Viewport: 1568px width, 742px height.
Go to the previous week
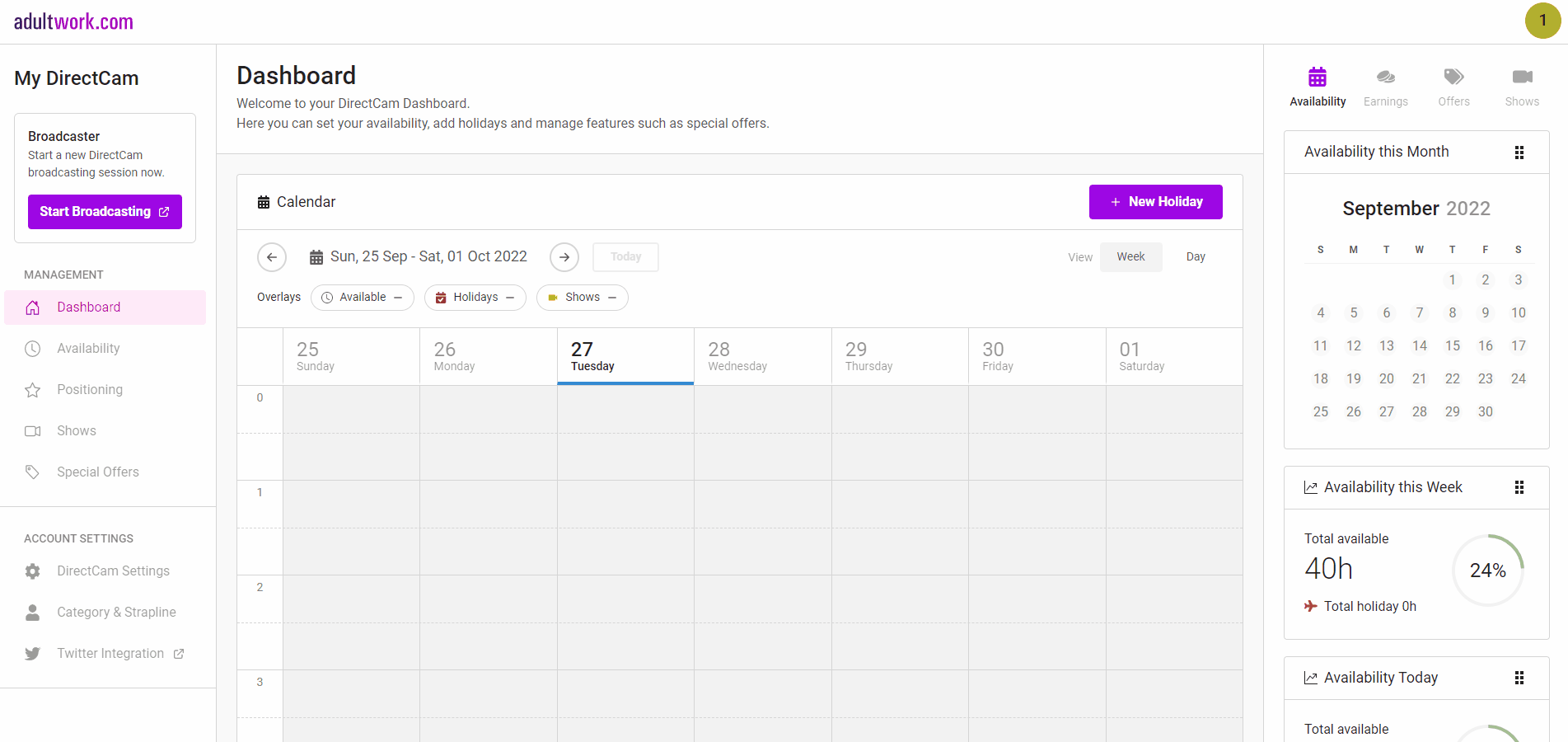[272, 257]
